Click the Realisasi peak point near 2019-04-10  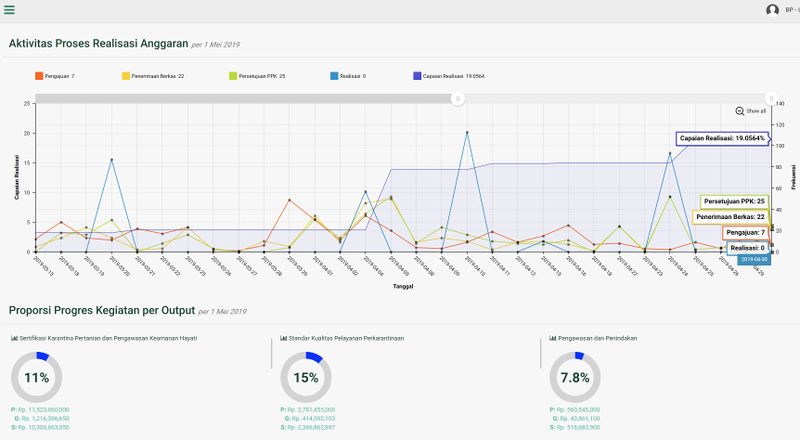pos(467,133)
